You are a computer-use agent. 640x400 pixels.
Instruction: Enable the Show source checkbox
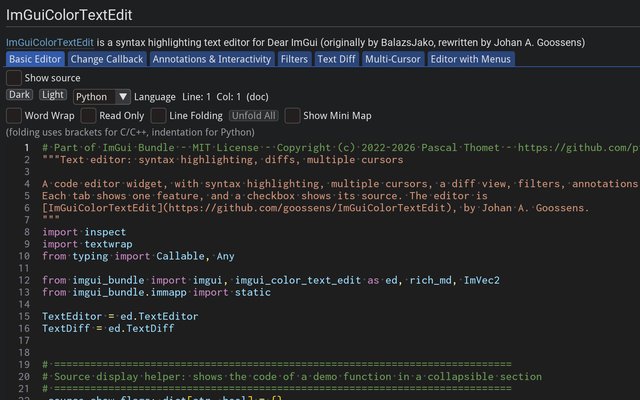tap(14, 78)
